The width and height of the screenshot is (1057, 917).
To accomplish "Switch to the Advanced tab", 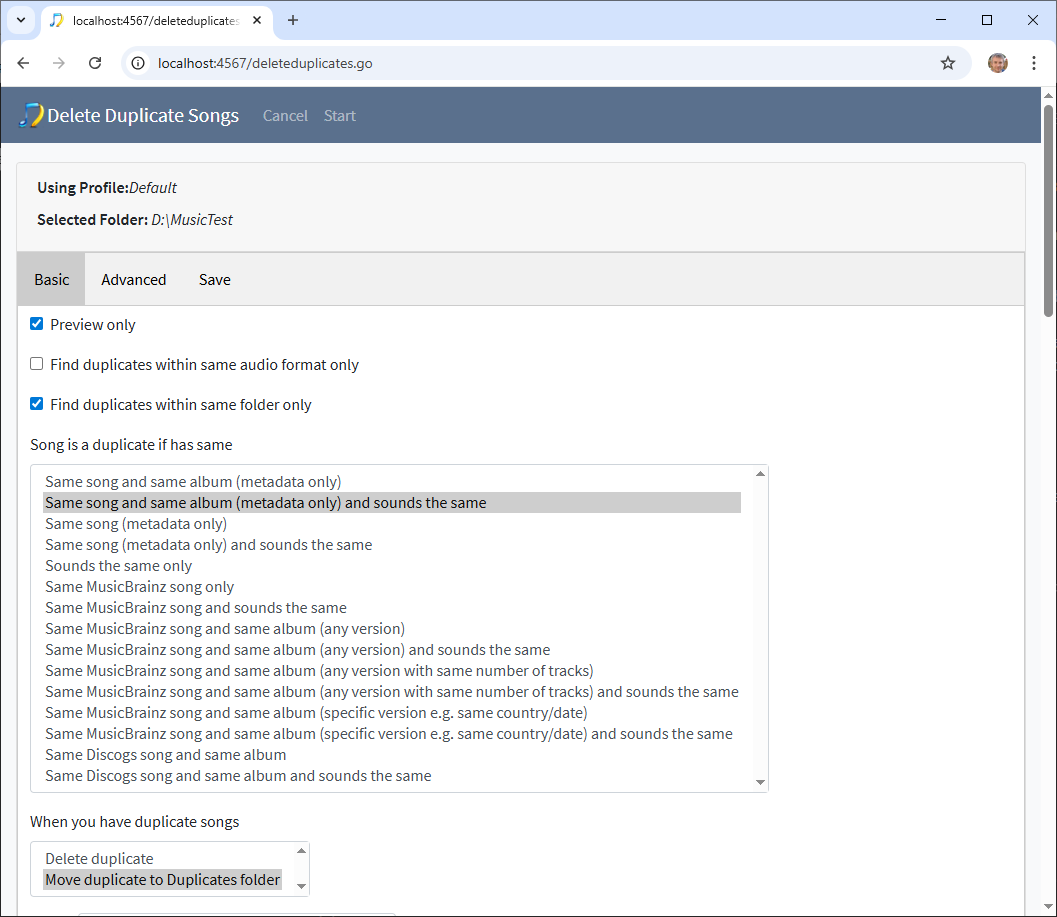I will [133, 280].
